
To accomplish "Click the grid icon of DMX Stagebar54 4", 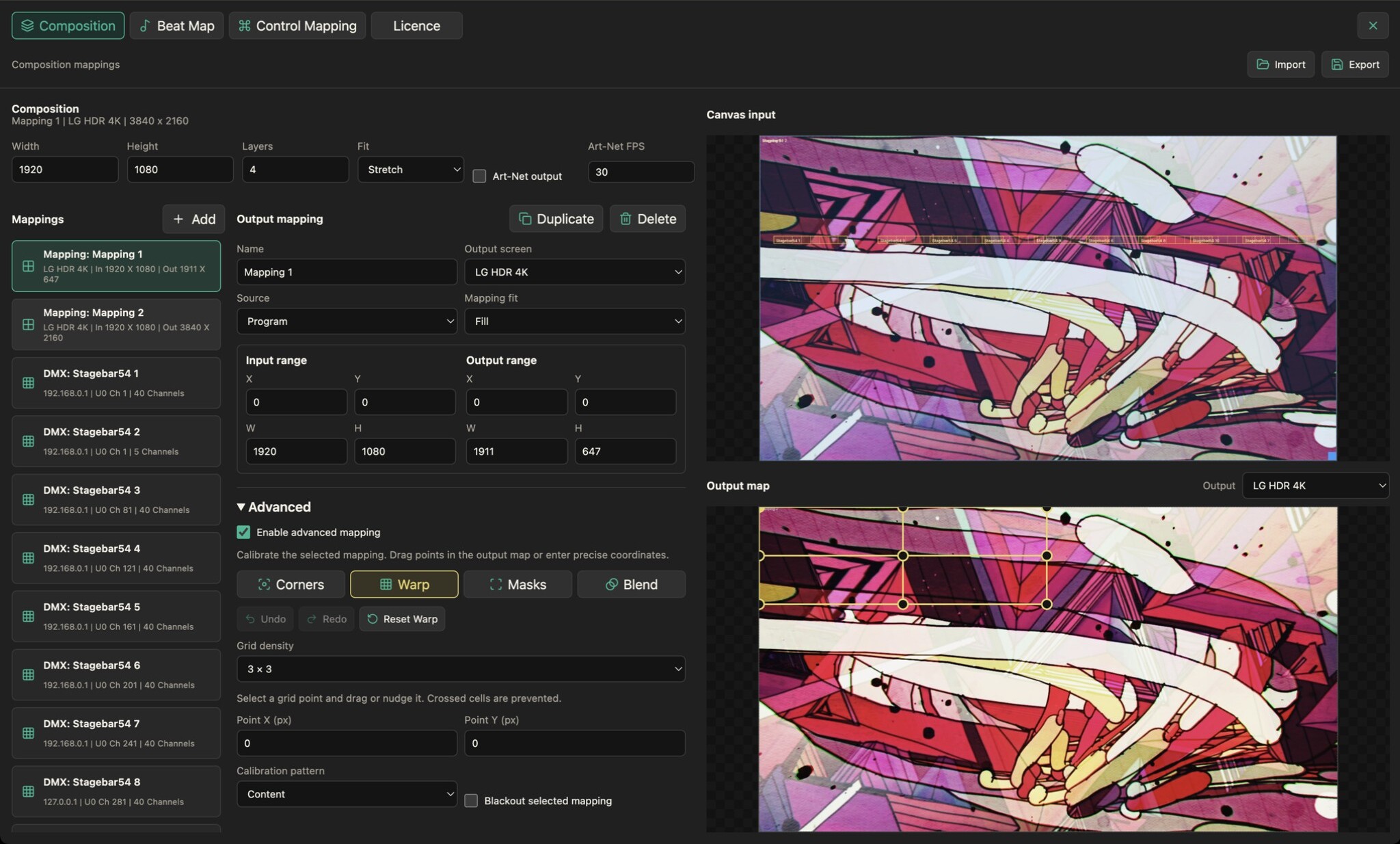I will coord(28,558).
